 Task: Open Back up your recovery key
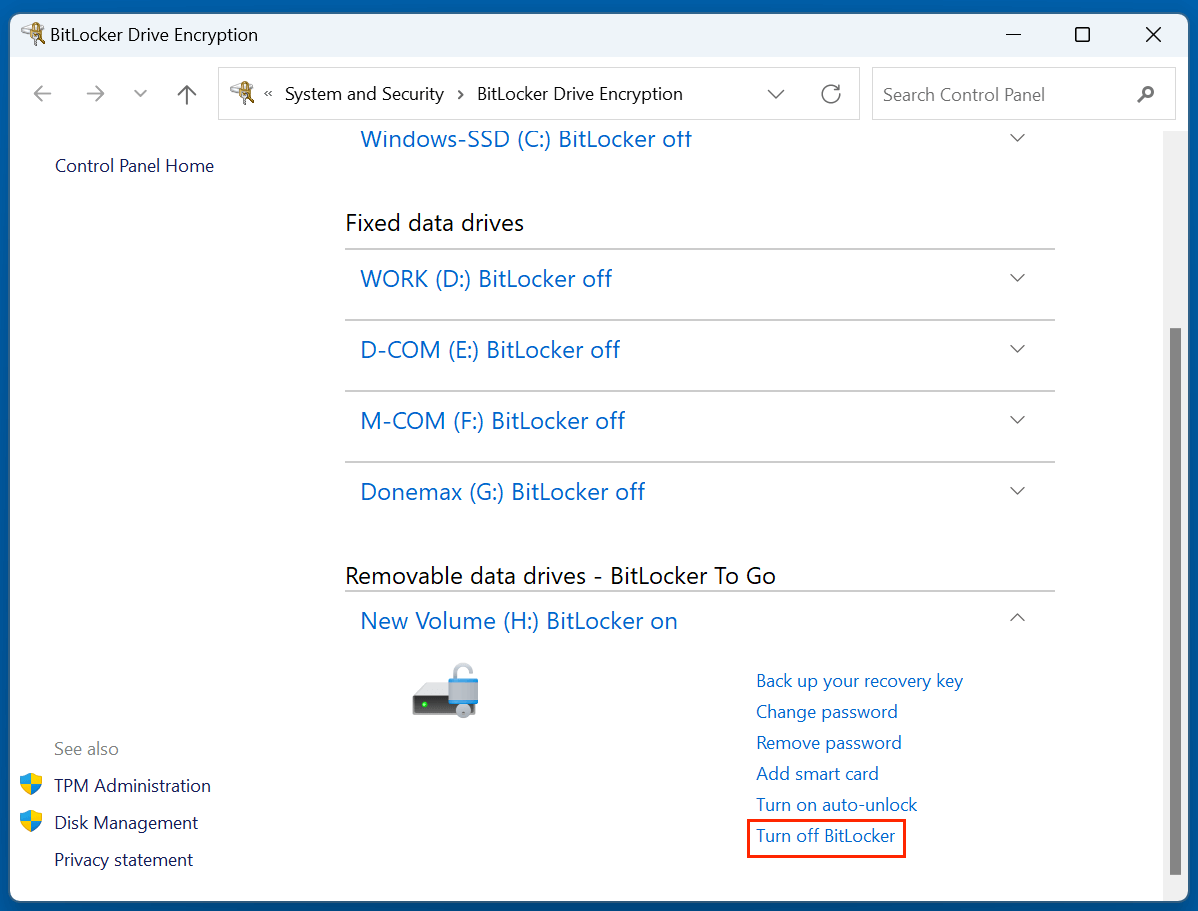tap(859, 680)
